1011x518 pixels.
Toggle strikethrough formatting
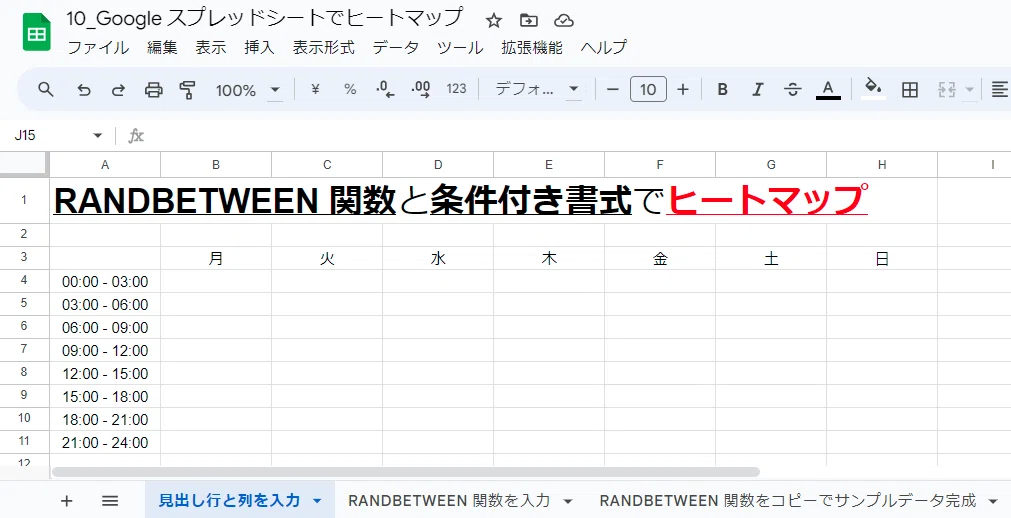pos(792,90)
